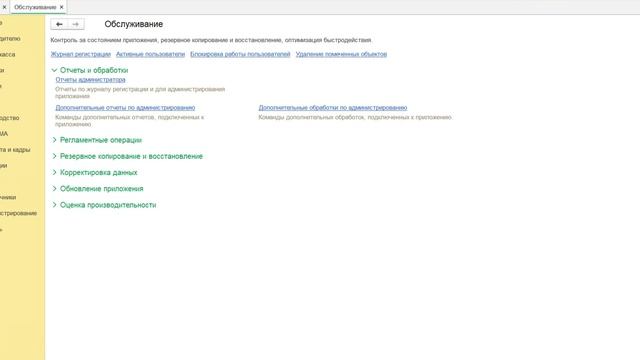The image size is (640, 360).
Task: Switch to the Обслуживание tab
Action: click(35, 7)
